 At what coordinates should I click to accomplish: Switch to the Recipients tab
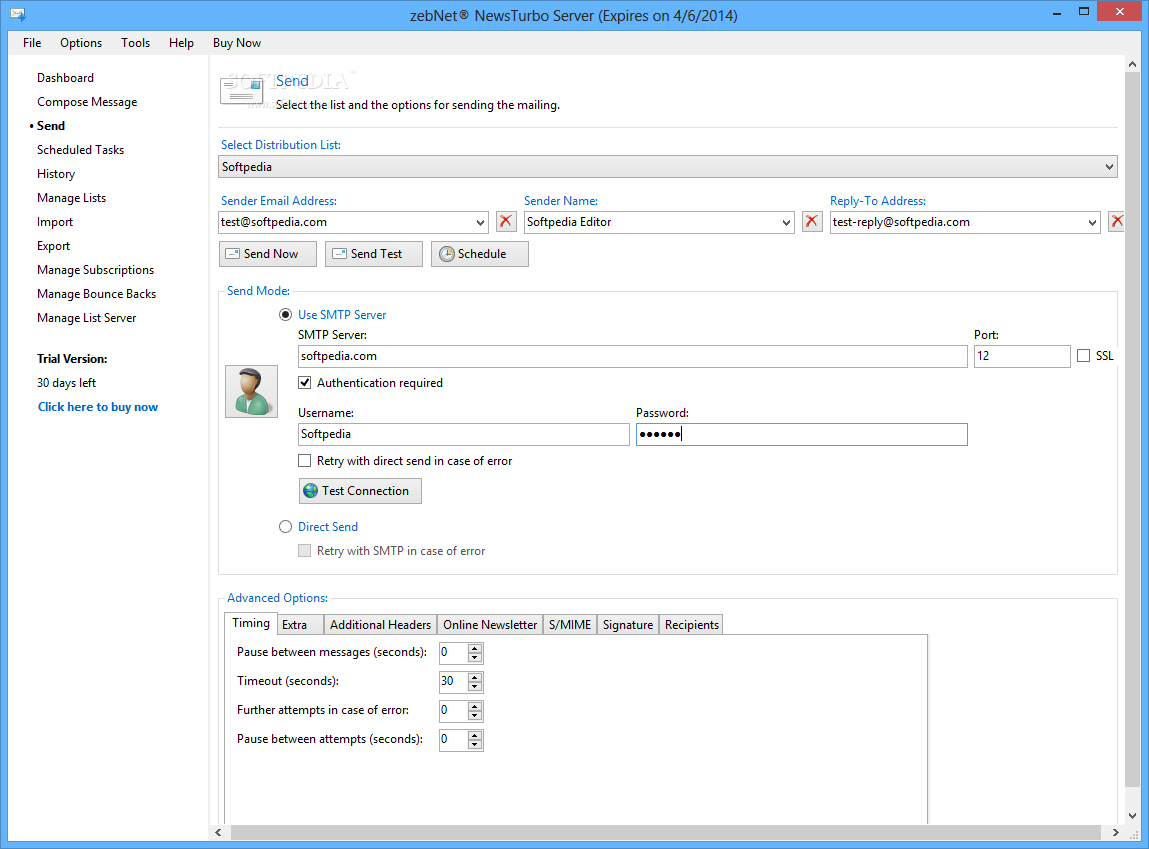tap(692, 625)
